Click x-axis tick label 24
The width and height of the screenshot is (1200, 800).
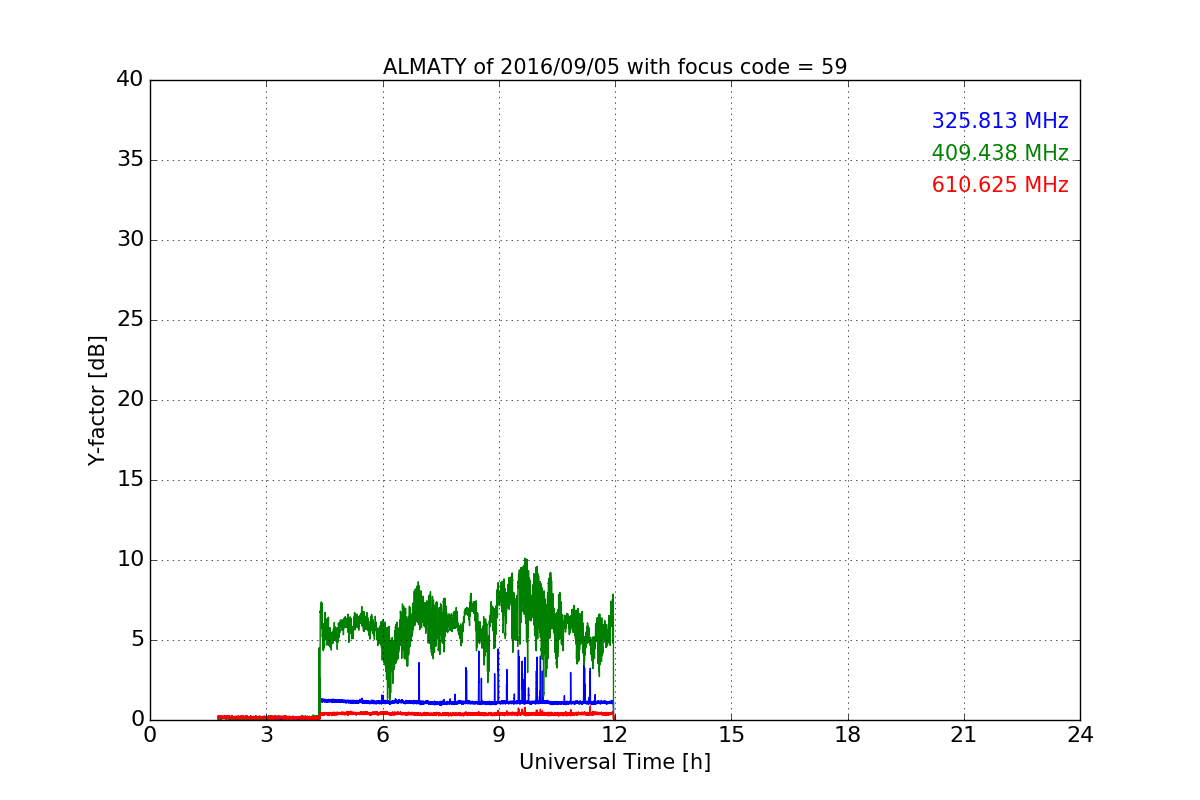tap(1080, 735)
